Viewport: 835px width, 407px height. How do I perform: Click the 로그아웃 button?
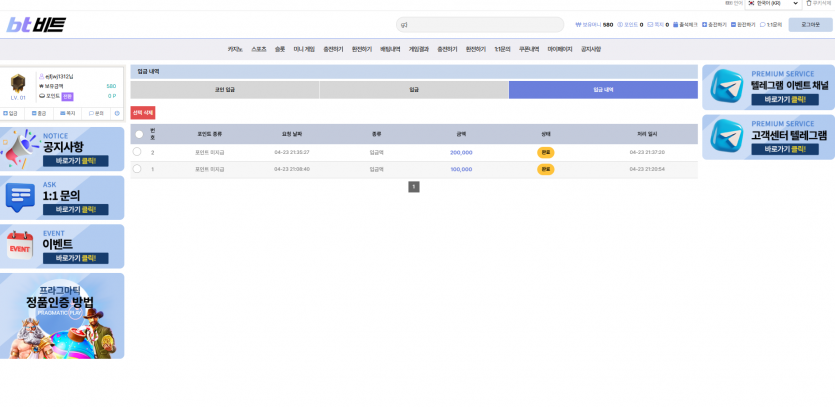[x=810, y=25]
